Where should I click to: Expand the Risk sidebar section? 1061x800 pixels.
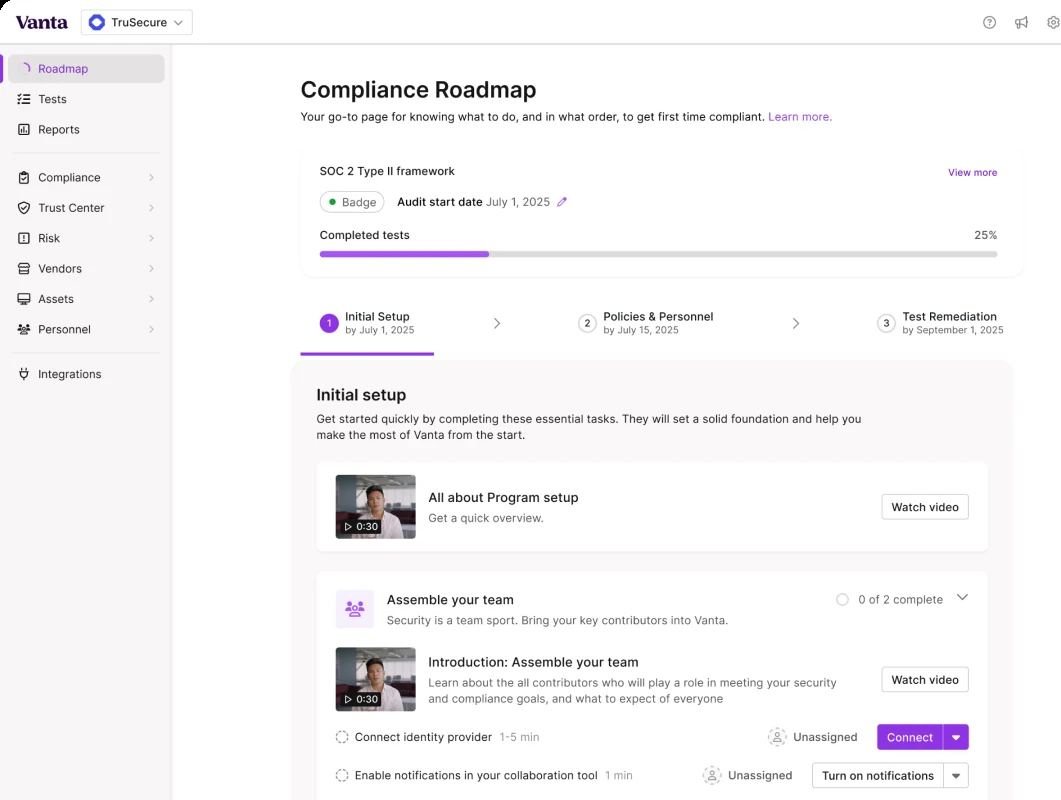coord(152,238)
